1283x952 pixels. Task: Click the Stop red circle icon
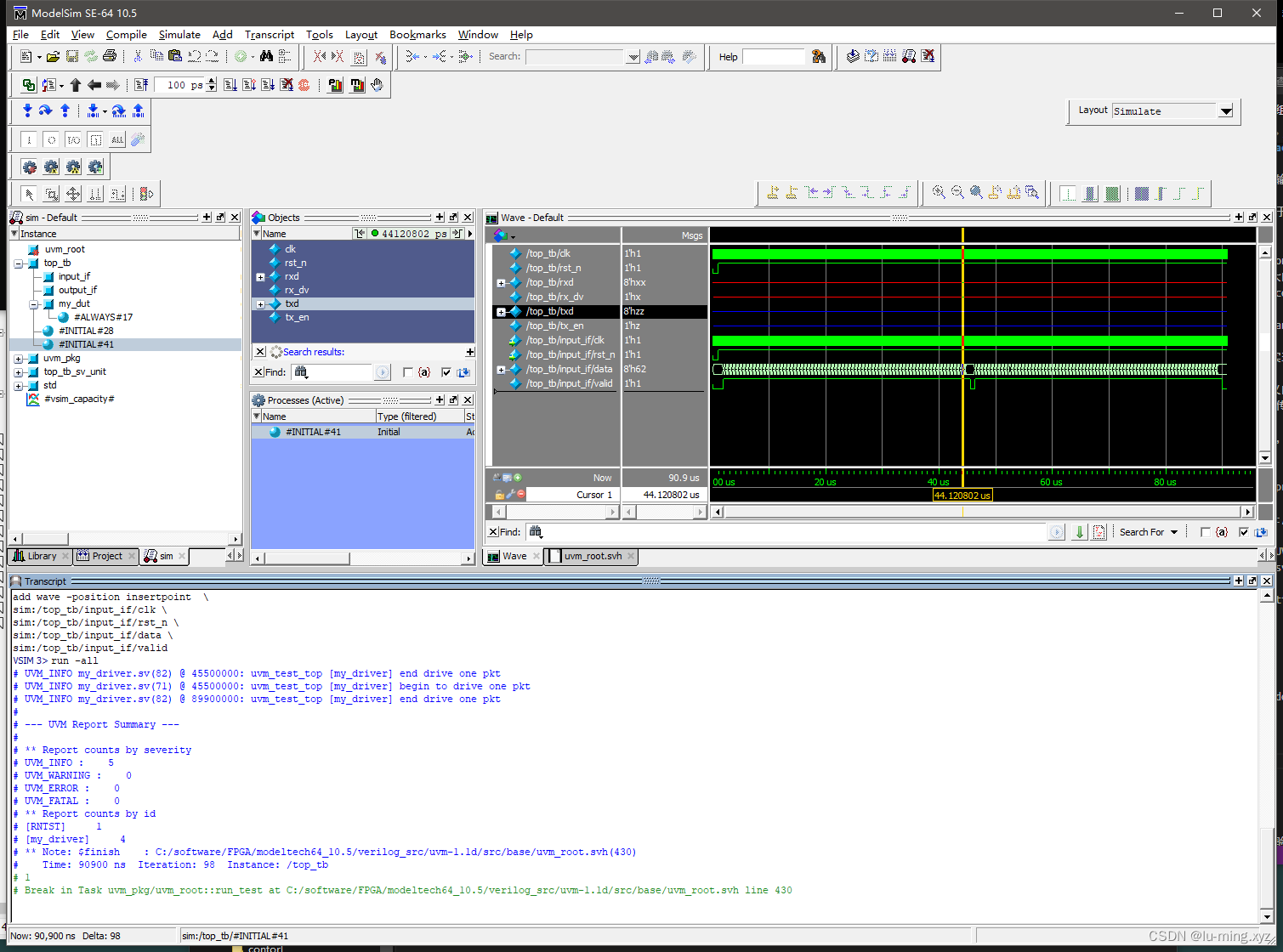[x=304, y=85]
